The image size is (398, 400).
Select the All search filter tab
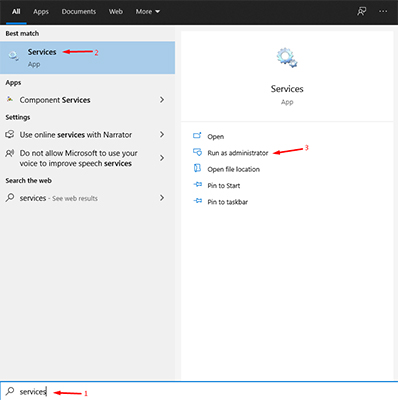[16, 12]
